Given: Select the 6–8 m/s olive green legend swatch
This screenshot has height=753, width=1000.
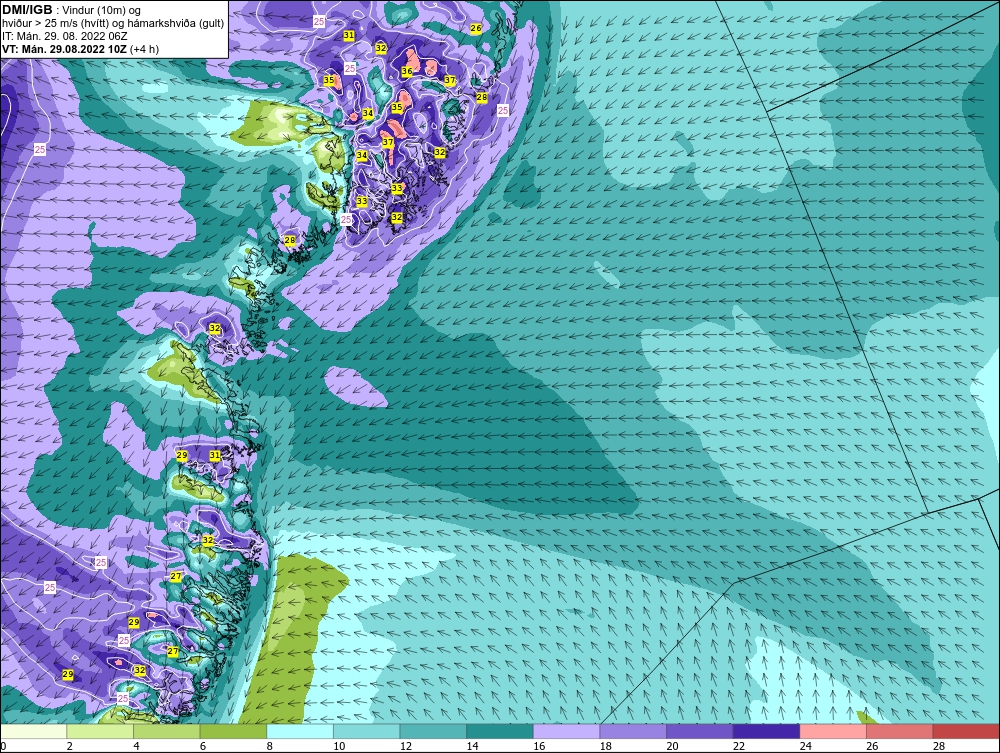Looking at the screenshot, I should tap(233, 731).
